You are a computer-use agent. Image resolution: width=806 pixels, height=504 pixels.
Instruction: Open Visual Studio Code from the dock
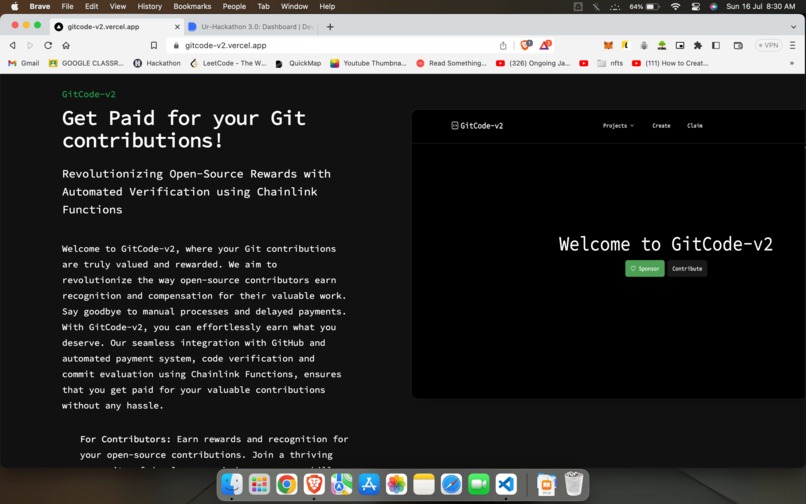pos(506,484)
